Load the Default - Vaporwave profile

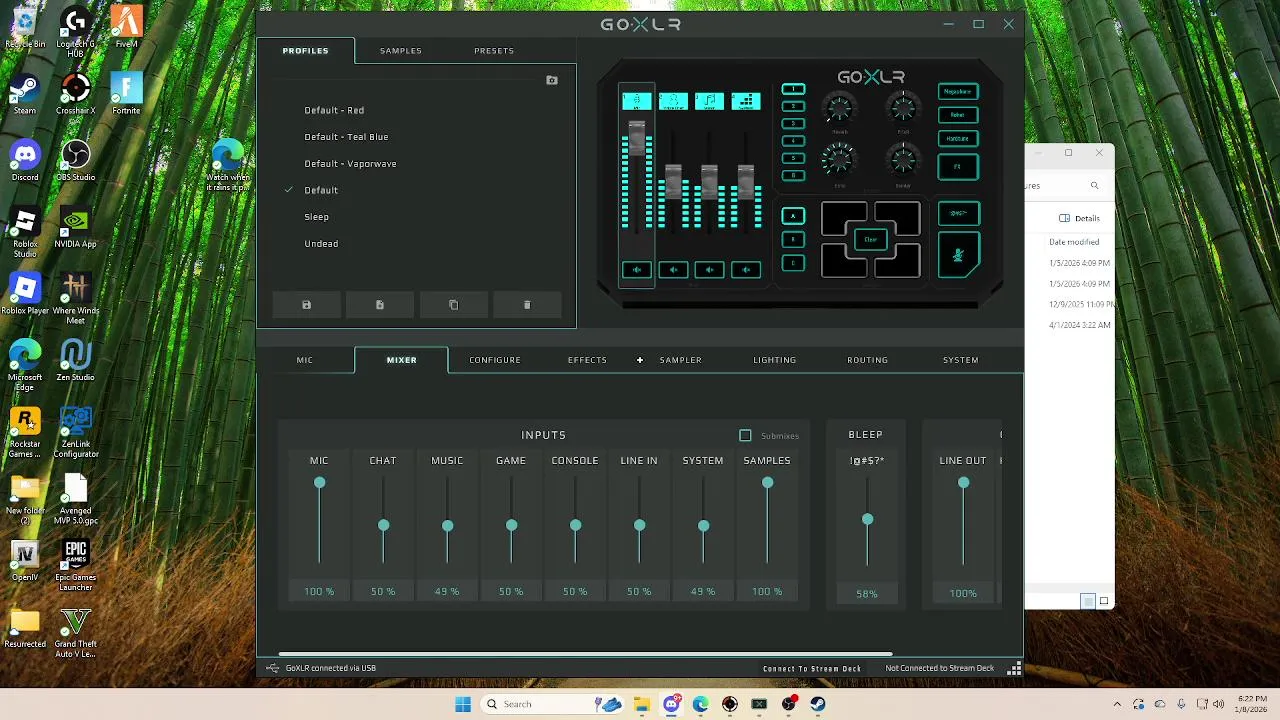350,164
